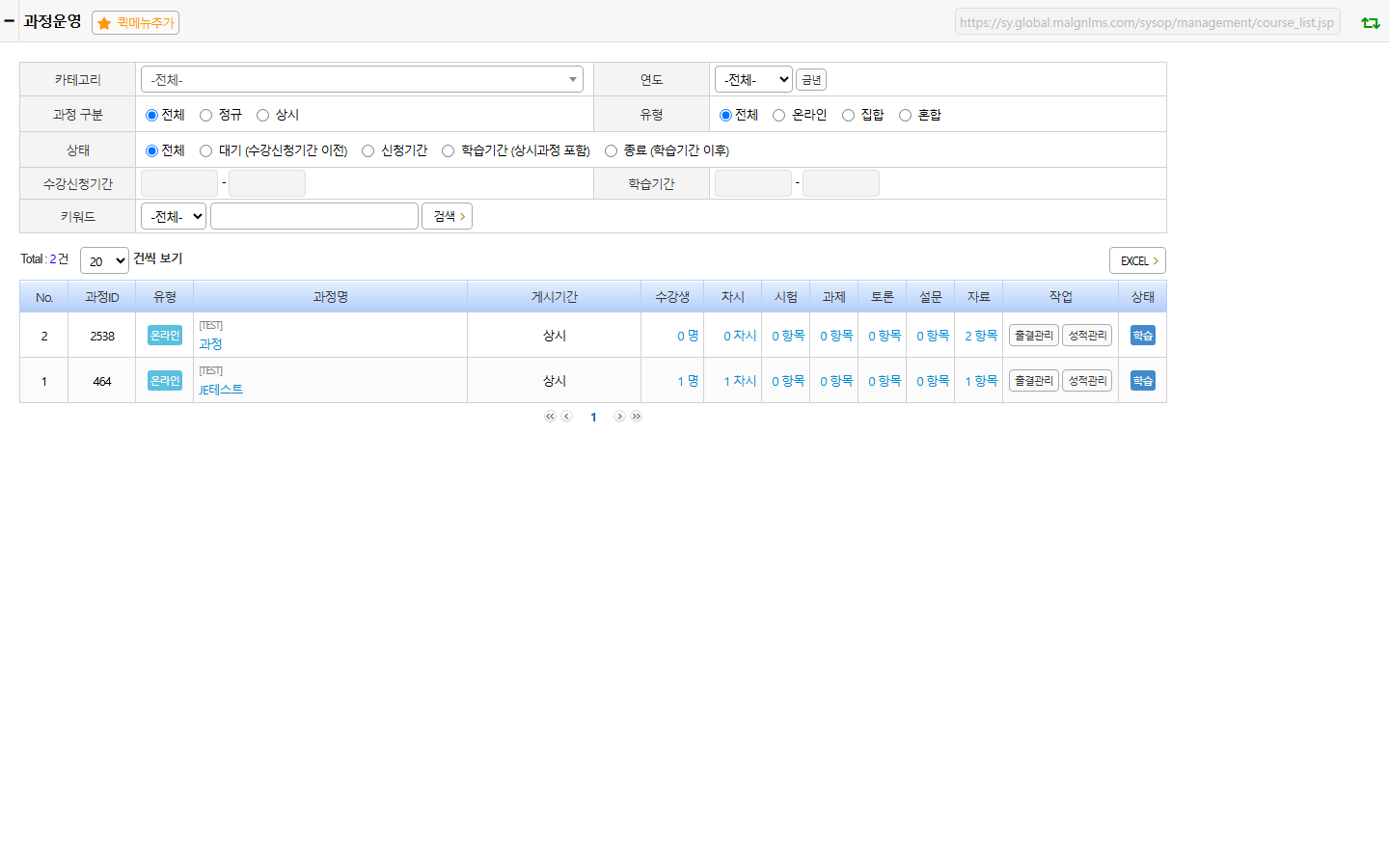1389x868 pixels.
Task: Click course ID 2538 cell
Action: (x=101, y=336)
